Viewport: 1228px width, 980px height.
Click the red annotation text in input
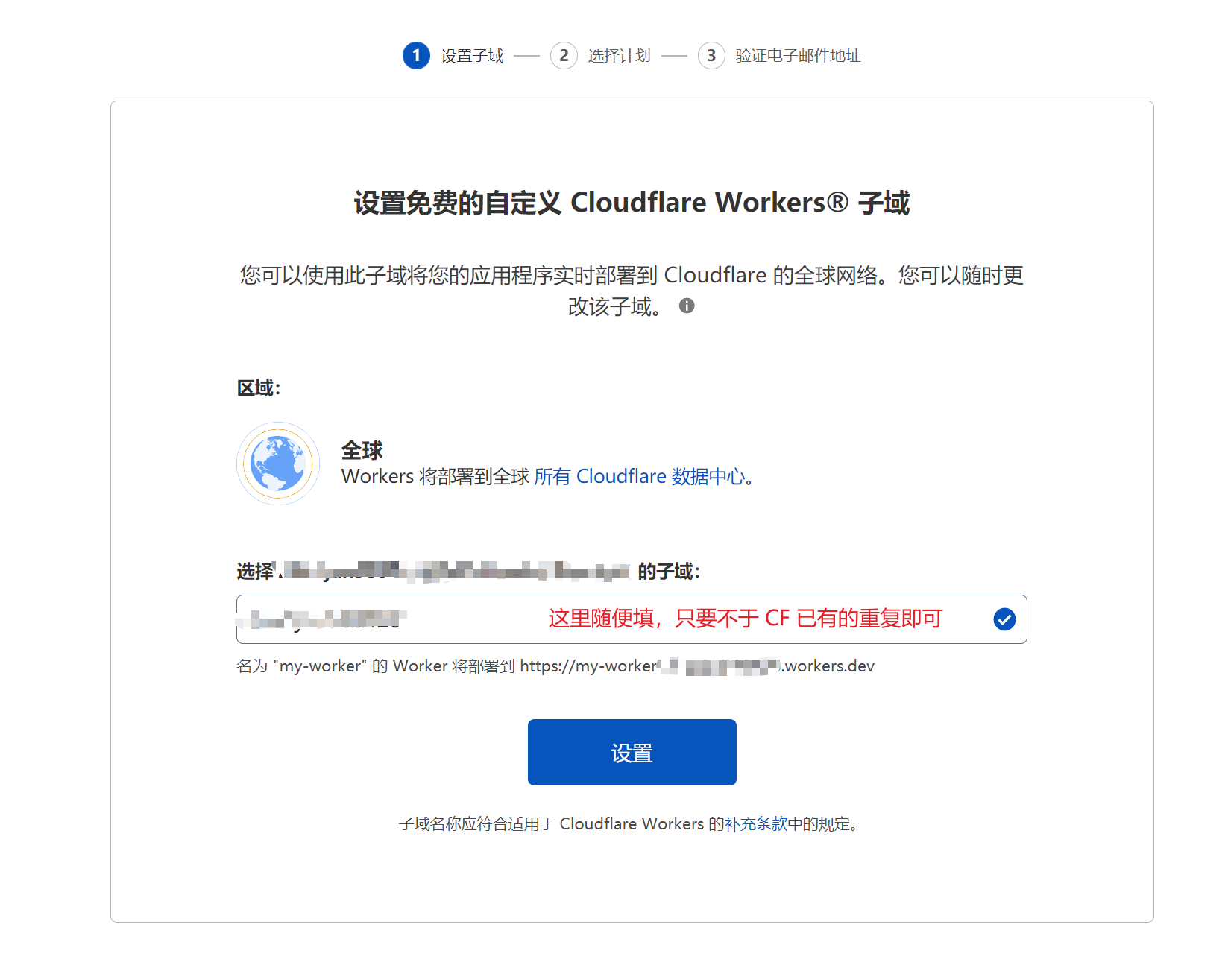pos(746,619)
